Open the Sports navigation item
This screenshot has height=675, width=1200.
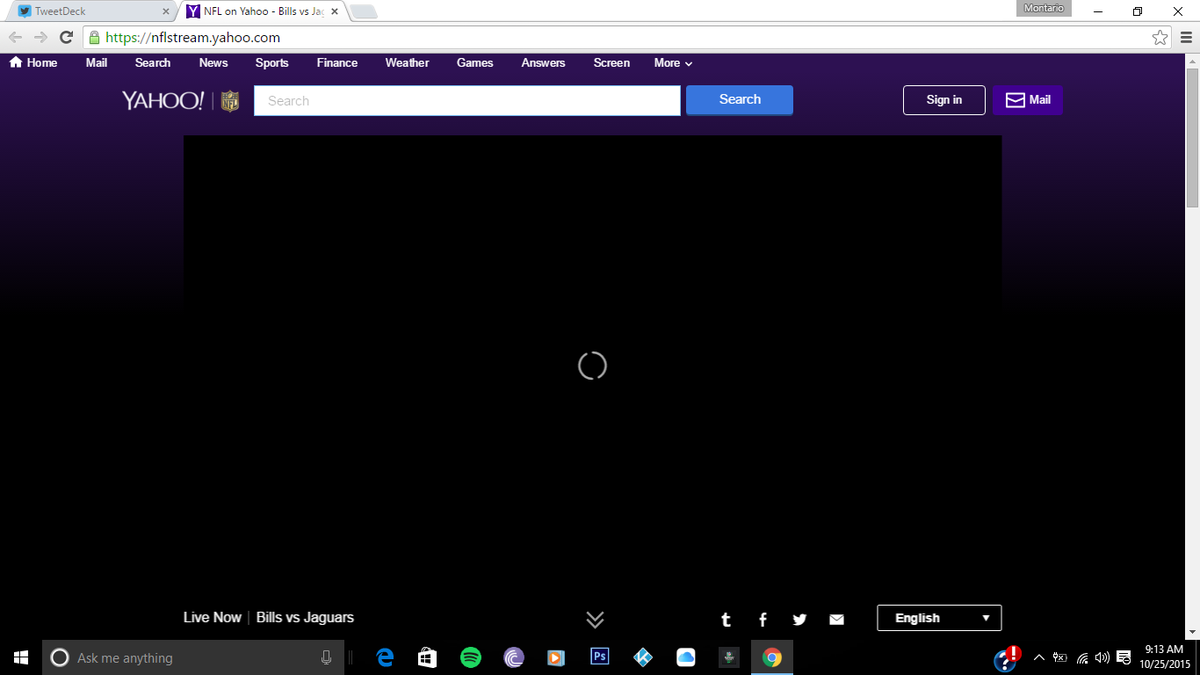(272, 62)
